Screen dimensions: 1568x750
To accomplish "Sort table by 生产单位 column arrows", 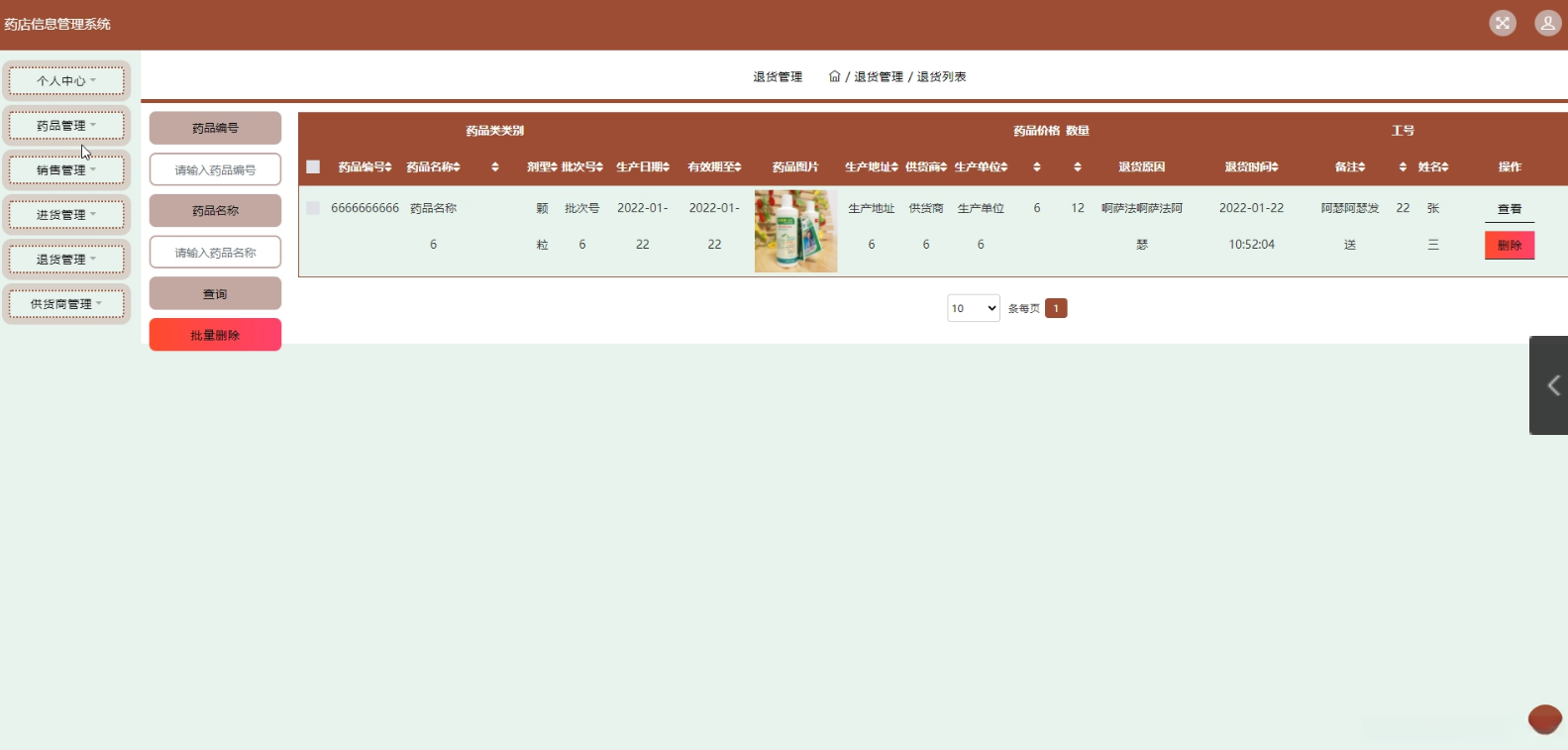I will (x=1004, y=167).
